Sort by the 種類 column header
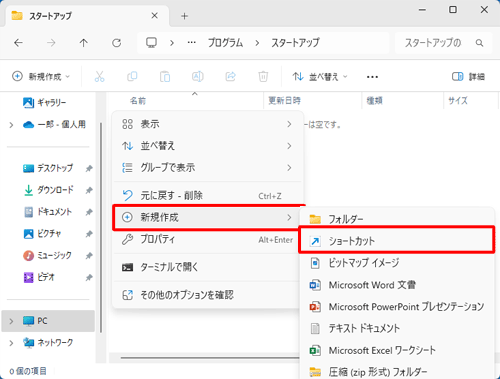 click(x=374, y=100)
